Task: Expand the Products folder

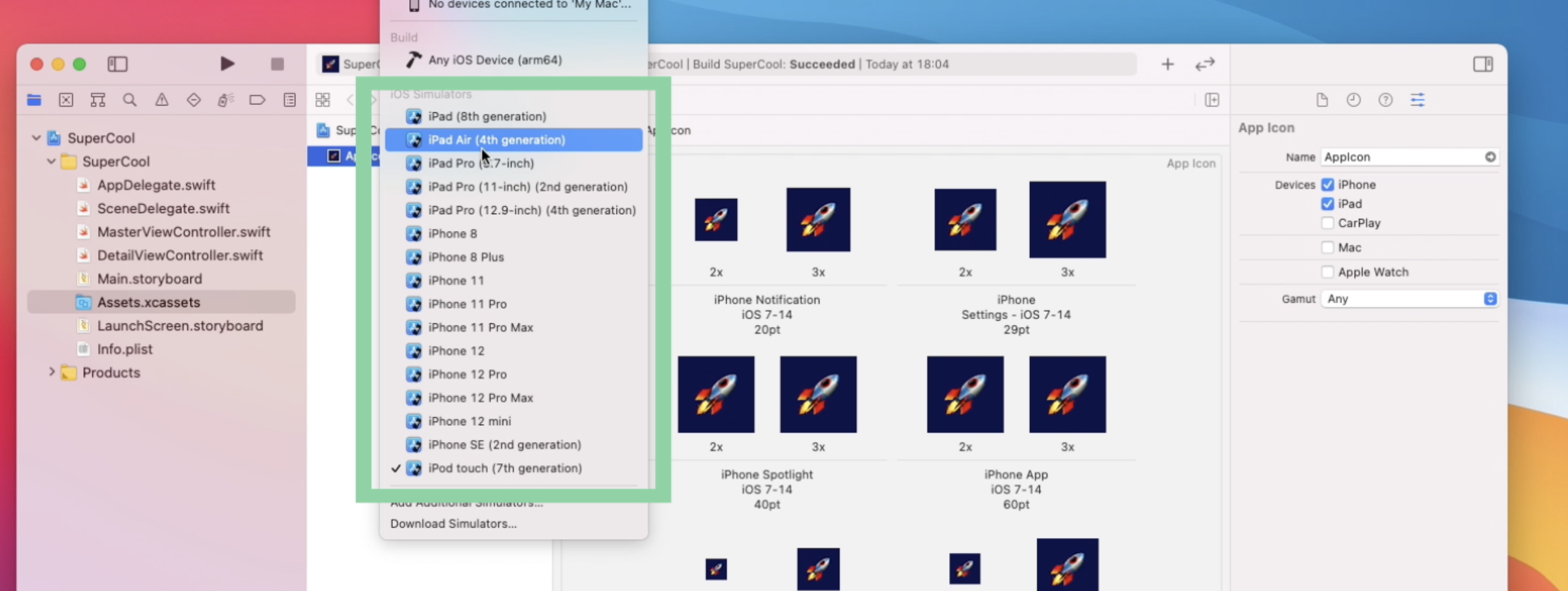Action: (x=51, y=372)
